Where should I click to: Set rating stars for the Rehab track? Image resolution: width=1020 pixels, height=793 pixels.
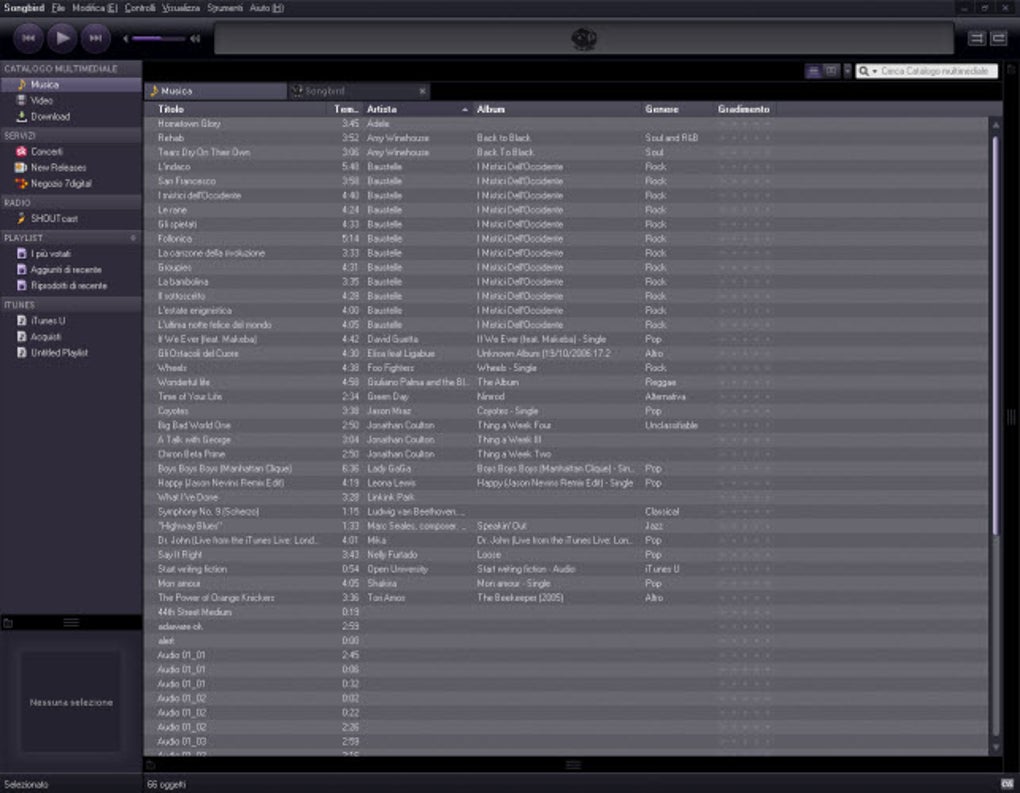pos(744,138)
